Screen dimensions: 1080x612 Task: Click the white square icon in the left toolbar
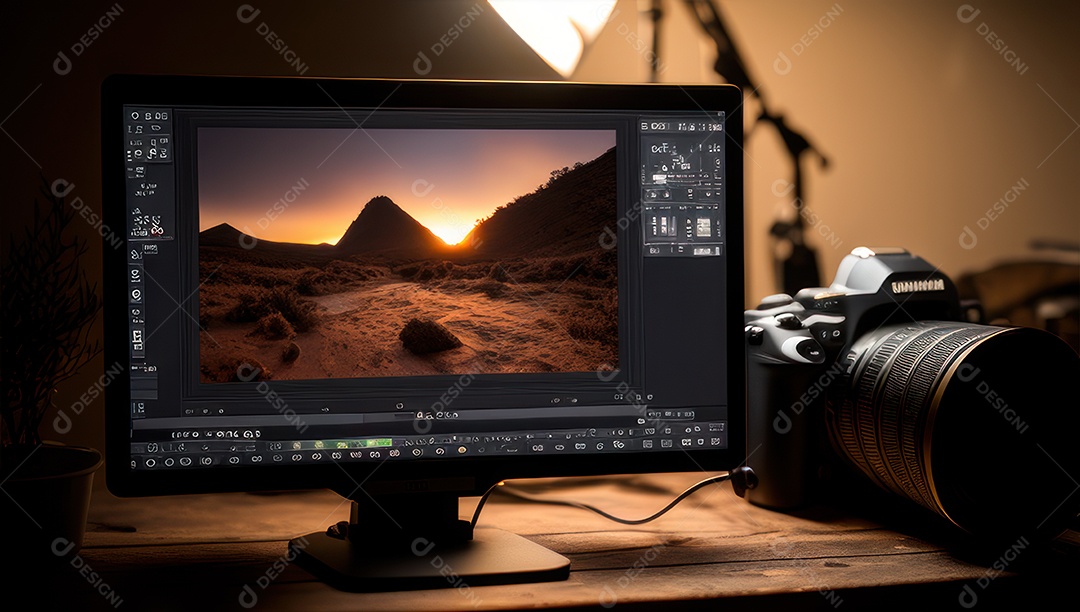point(137,337)
